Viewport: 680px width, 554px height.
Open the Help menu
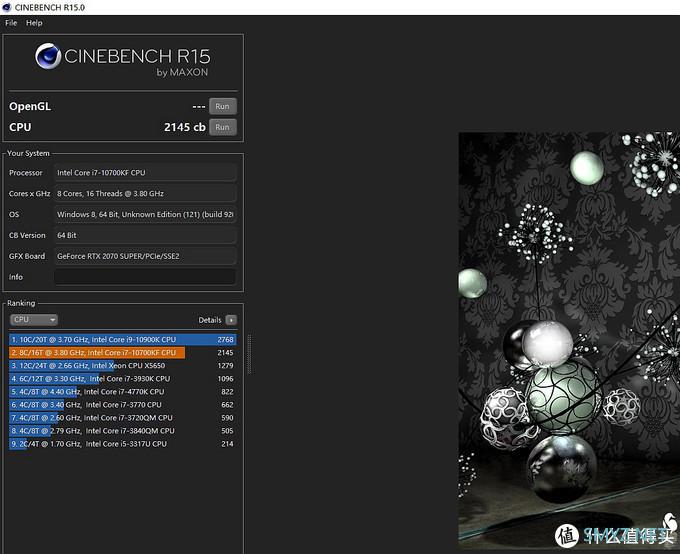coord(34,23)
